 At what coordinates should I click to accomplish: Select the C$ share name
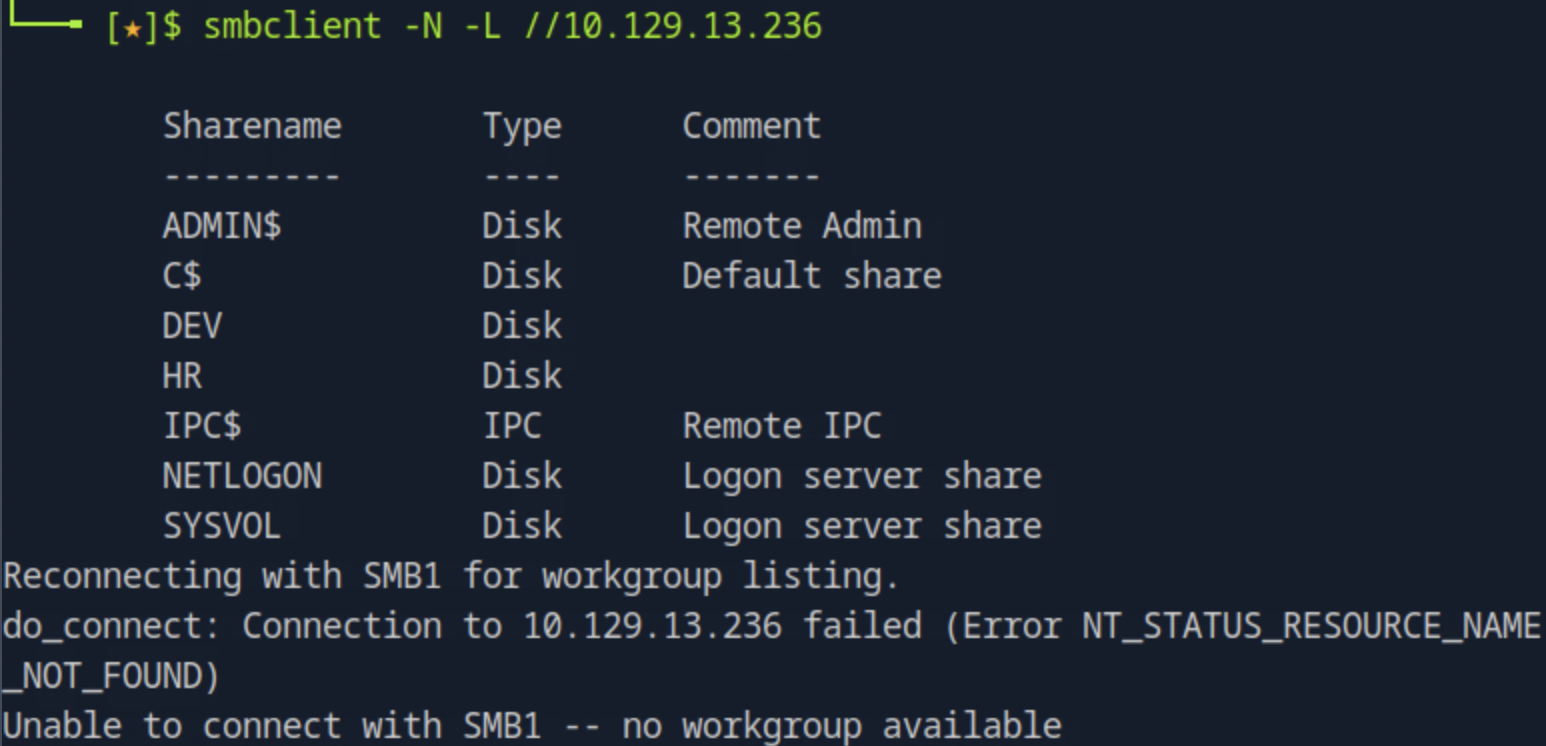pyautogui.click(x=182, y=276)
